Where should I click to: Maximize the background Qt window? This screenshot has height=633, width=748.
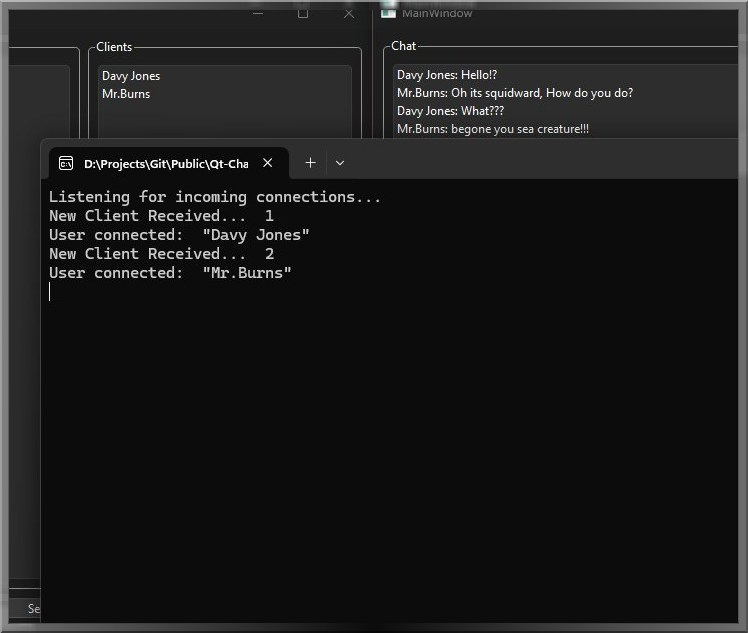pyautogui.click(x=302, y=14)
